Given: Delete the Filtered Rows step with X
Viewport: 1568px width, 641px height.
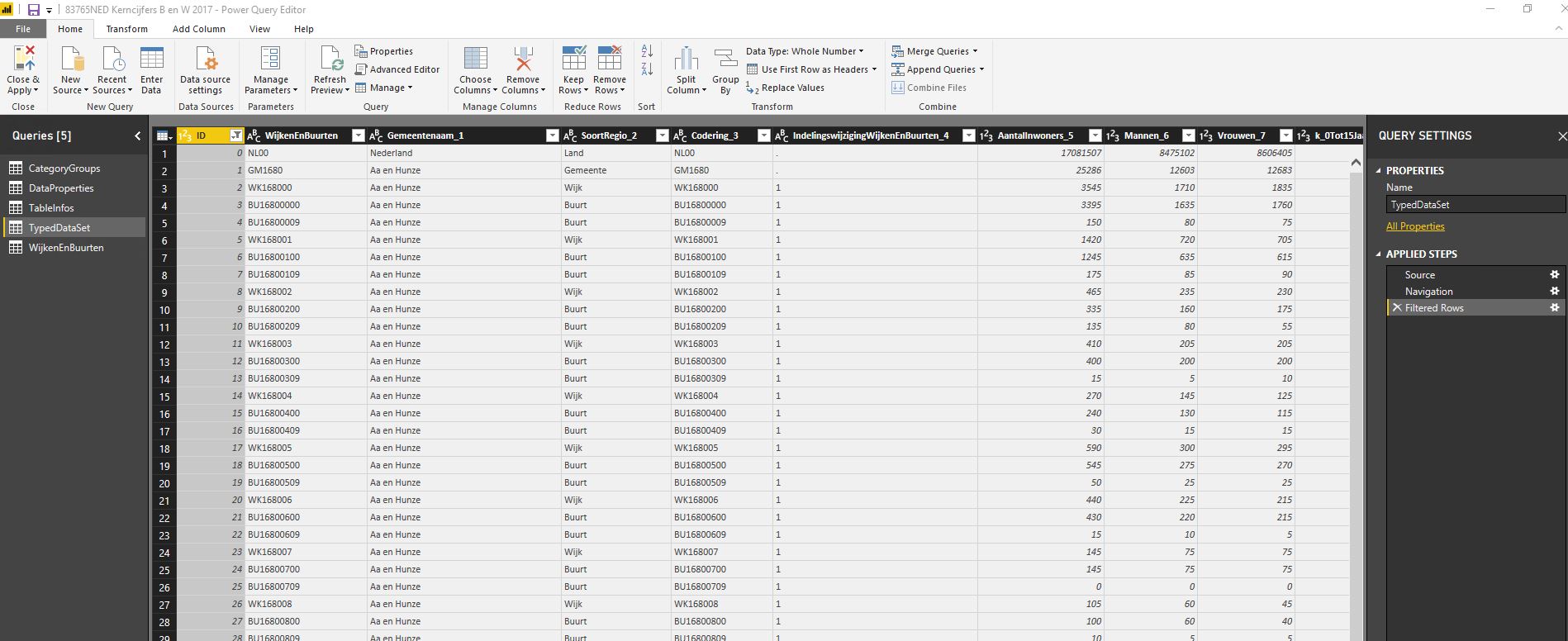Looking at the screenshot, I should [1397, 307].
